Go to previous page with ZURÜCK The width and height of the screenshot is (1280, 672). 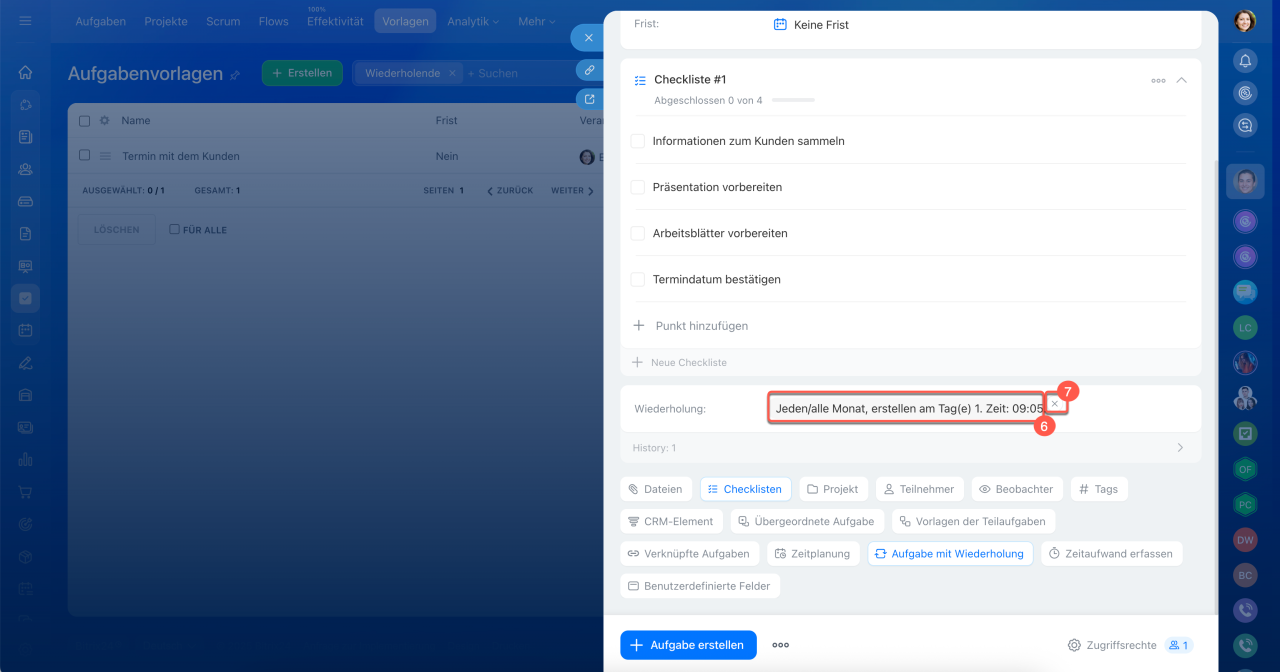coord(510,190)
